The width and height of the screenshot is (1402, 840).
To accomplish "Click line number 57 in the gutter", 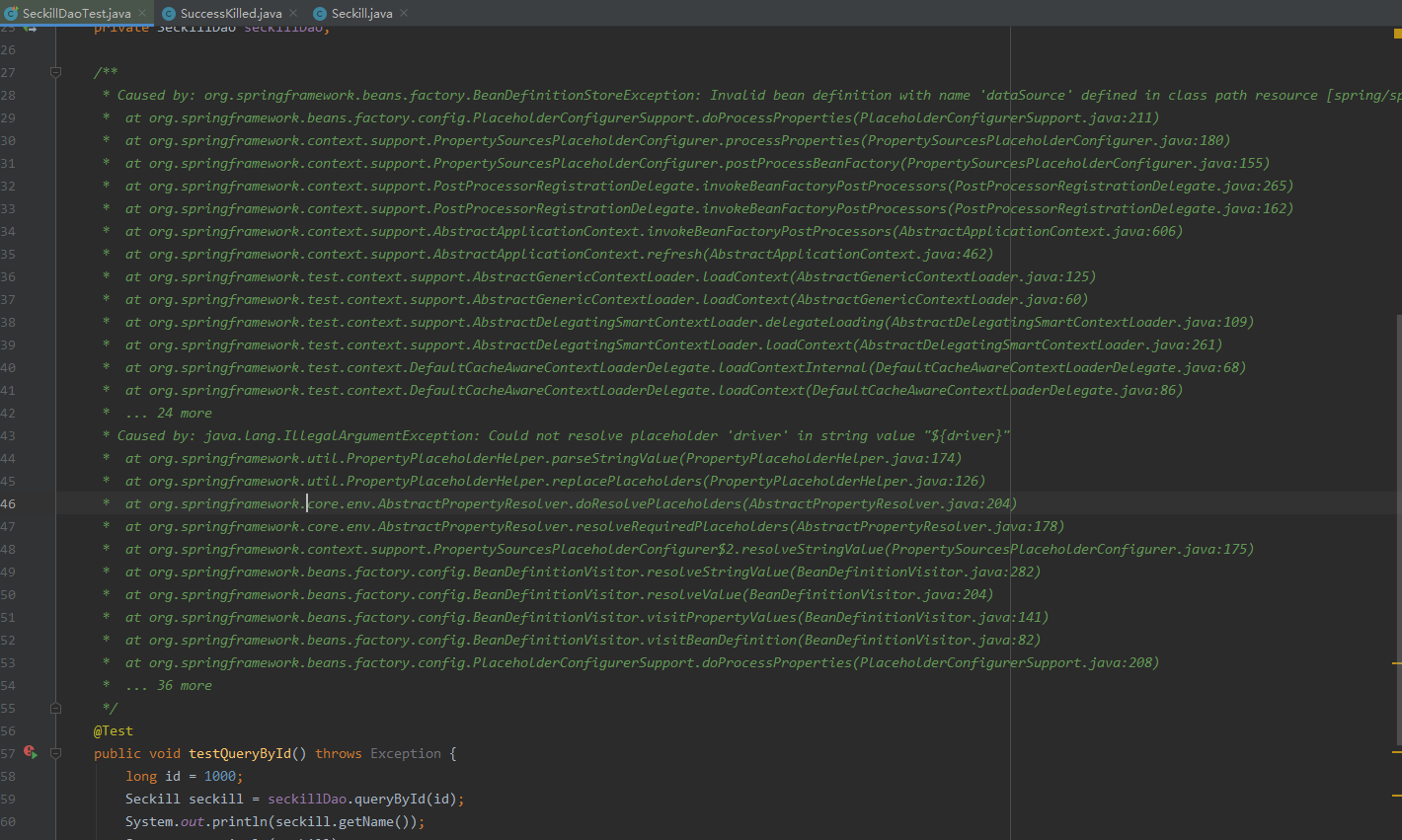I will (8, 753).
